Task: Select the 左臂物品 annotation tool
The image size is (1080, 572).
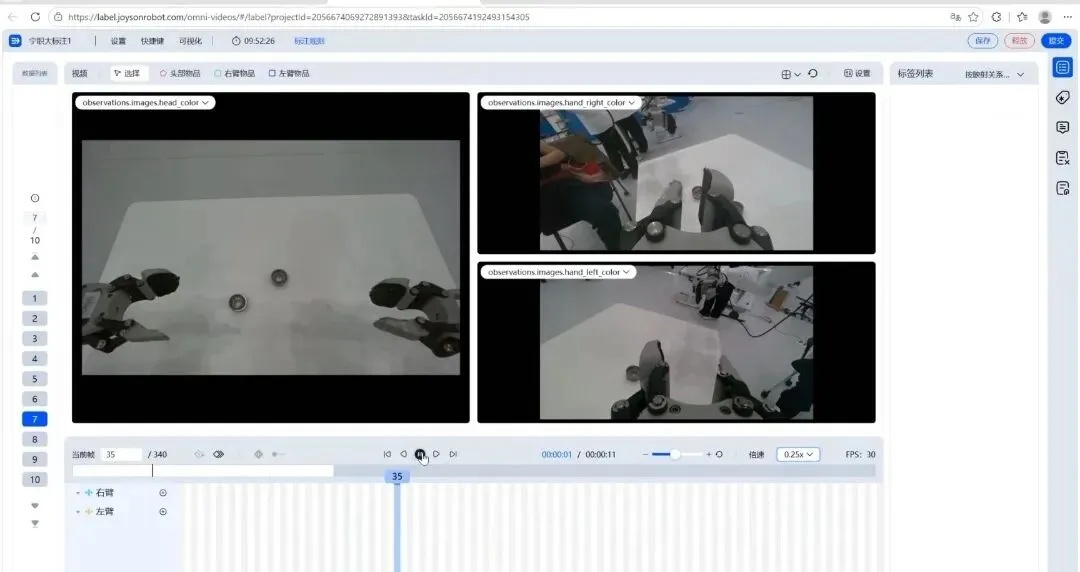Action: 289,73
